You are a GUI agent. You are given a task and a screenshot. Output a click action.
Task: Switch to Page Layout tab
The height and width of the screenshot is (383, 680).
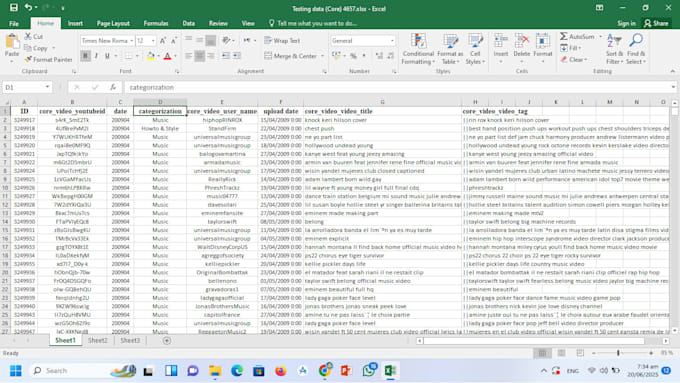click(x=113, y=23)
